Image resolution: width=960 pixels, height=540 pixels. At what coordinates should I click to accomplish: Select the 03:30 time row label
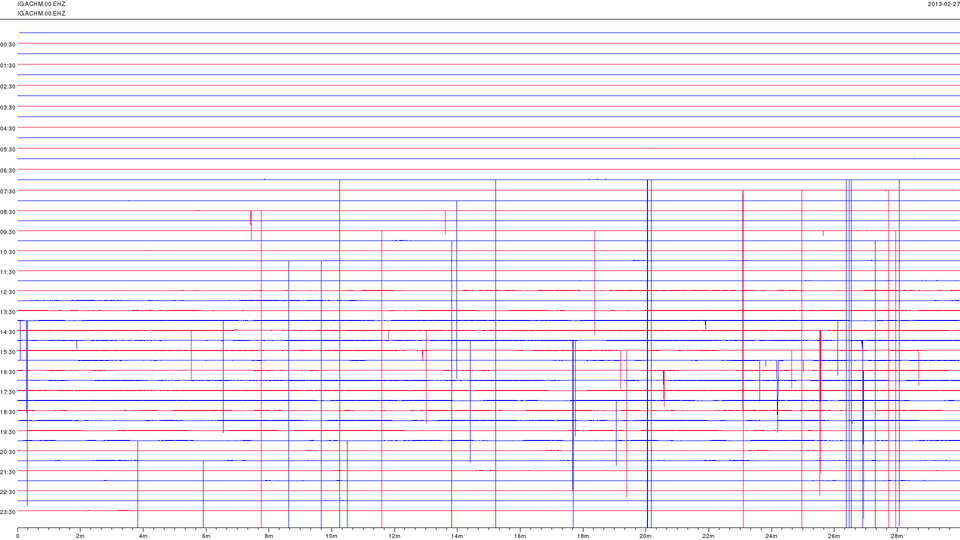8,108
